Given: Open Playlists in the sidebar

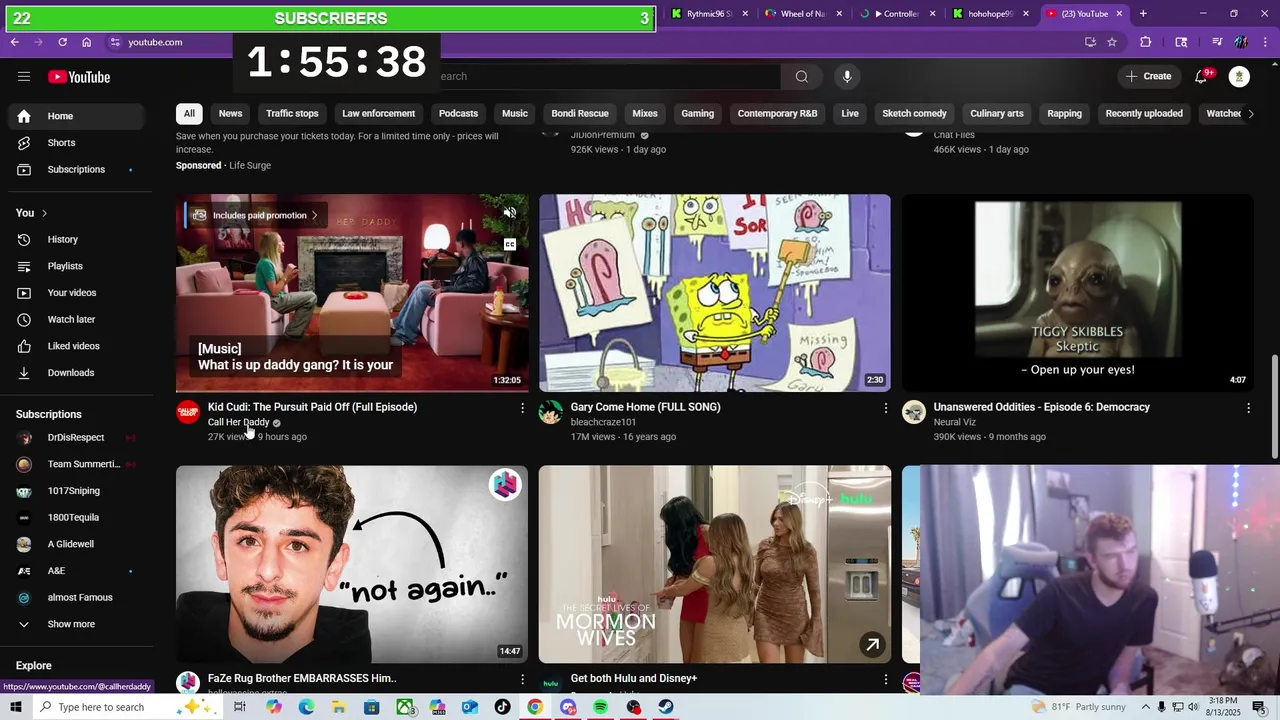Looking at the screenshot, I should [x=76, y=266].
